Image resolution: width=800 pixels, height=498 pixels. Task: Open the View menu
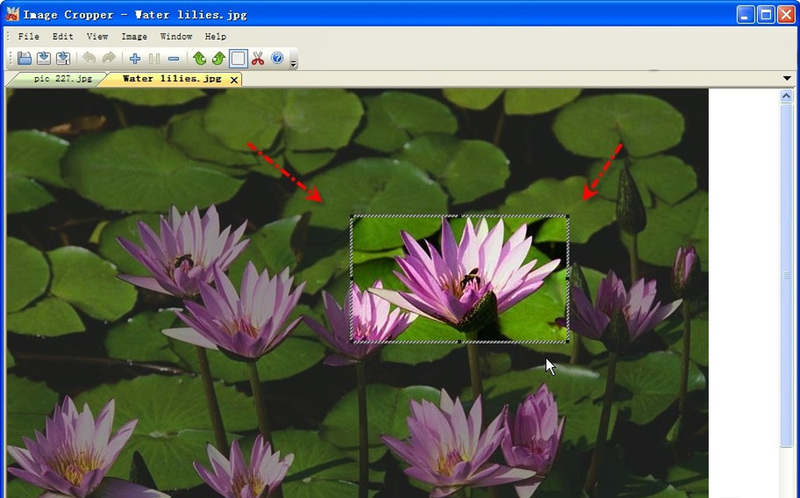(x=97, y=37)
